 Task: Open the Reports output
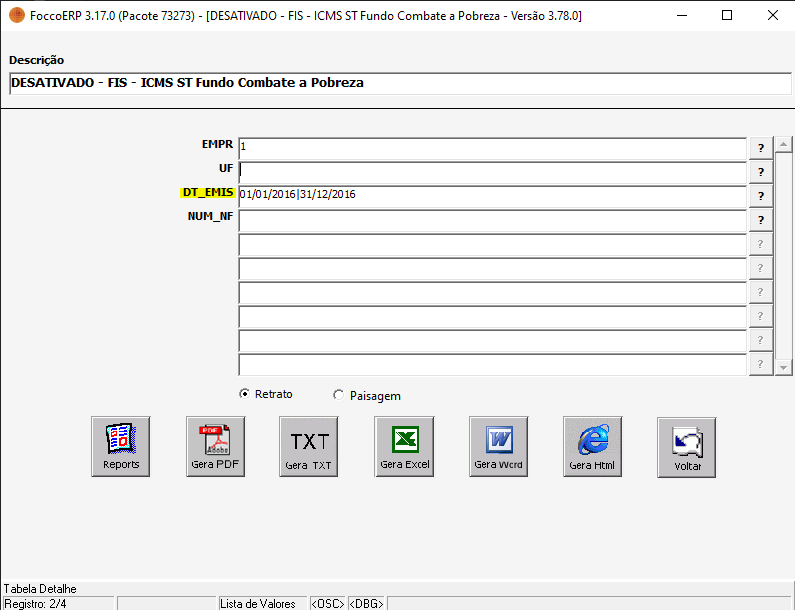click(121, 446)
